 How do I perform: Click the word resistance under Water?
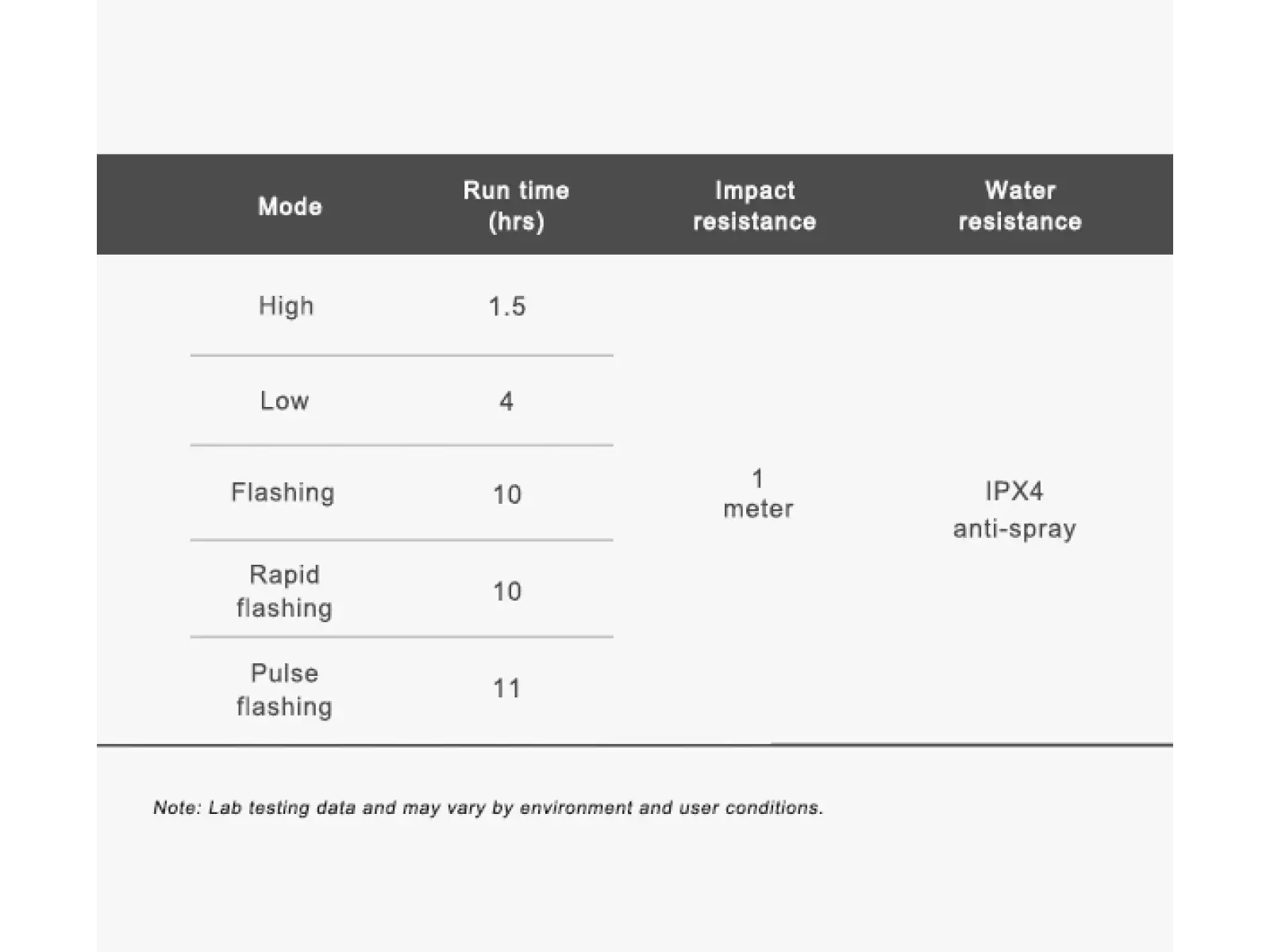click(x=1020, y=221)
